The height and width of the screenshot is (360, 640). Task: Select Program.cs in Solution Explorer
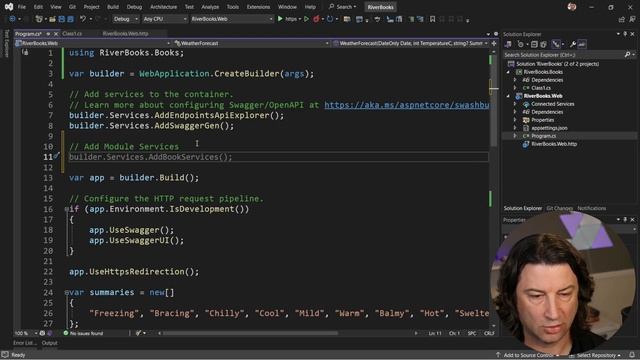pos(543,136)
